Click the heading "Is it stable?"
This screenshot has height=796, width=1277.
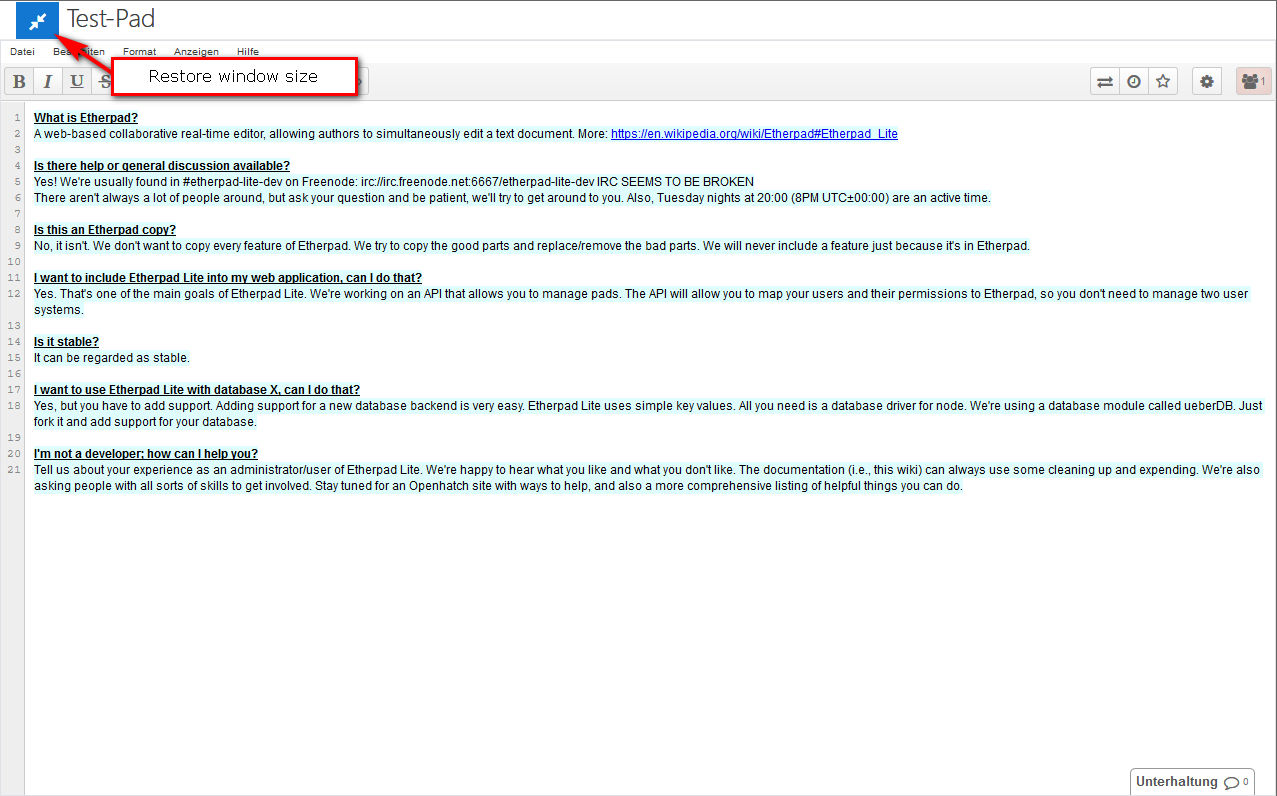coord(66,342)
